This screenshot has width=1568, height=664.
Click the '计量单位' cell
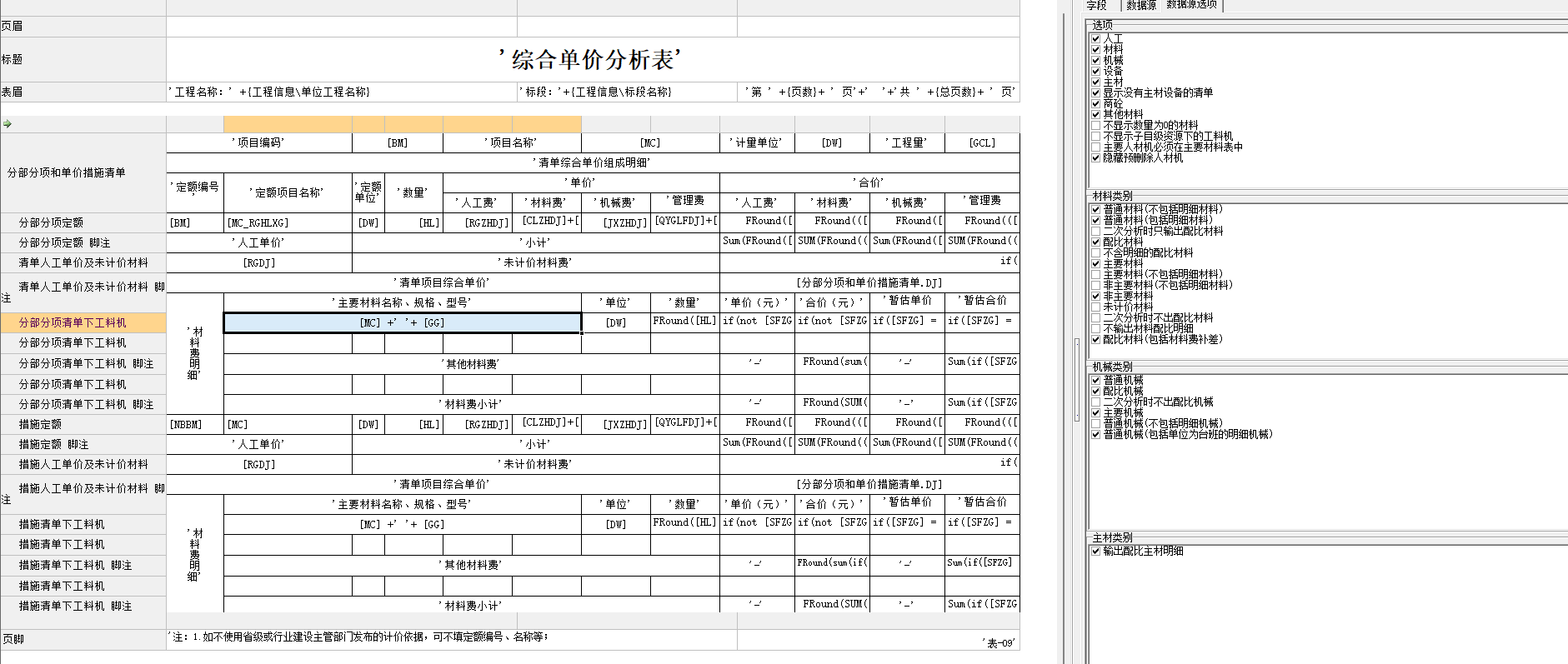757,142
